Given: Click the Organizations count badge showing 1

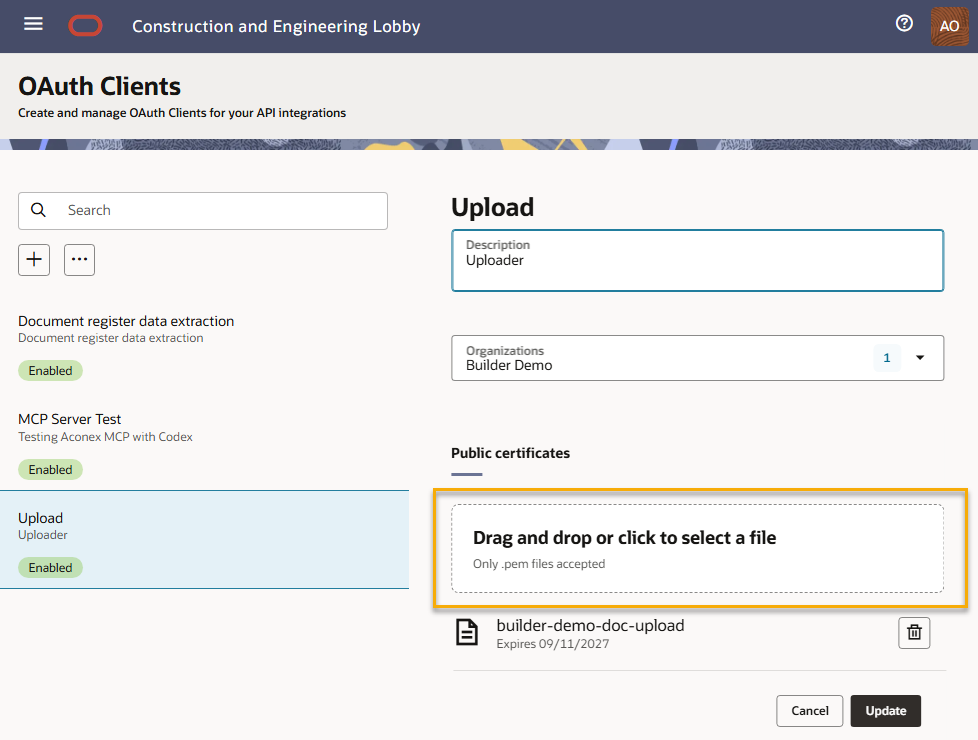Looking at the screenshot, I should coord(886,358).
